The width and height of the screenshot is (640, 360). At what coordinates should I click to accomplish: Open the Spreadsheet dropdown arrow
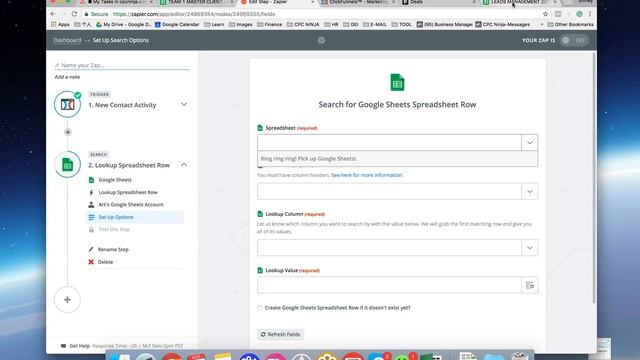[x=529, y=142]
